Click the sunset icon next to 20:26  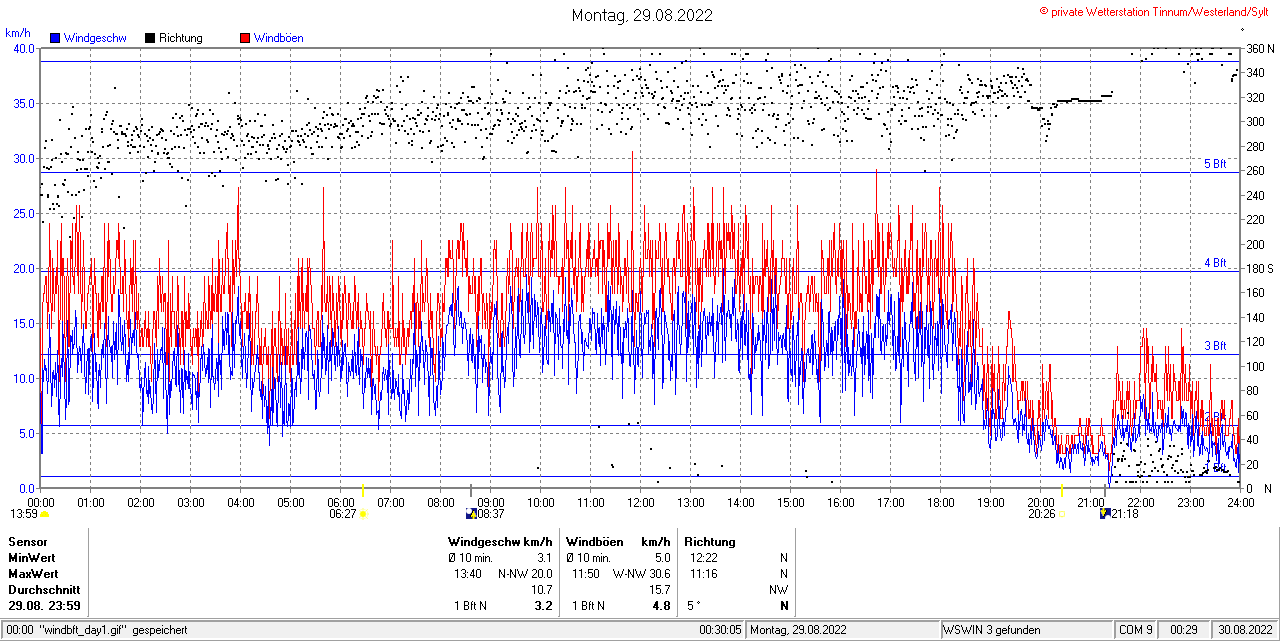[x=1063, y=514]
